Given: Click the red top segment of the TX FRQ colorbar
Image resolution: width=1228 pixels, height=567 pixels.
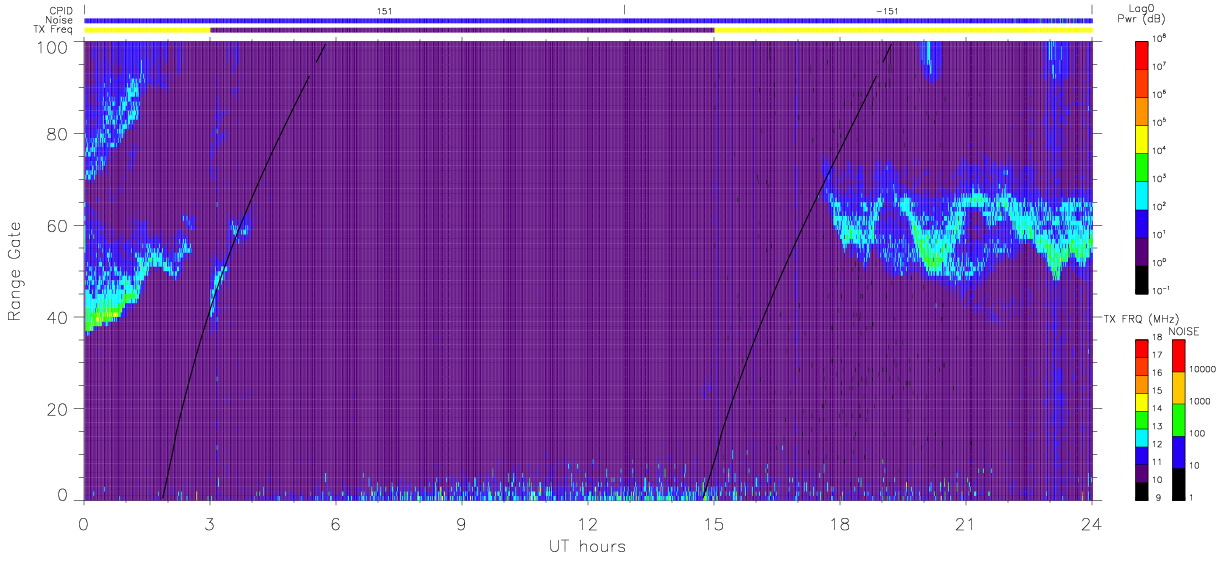Looking at the screenshot, I should coord(1143,348).
